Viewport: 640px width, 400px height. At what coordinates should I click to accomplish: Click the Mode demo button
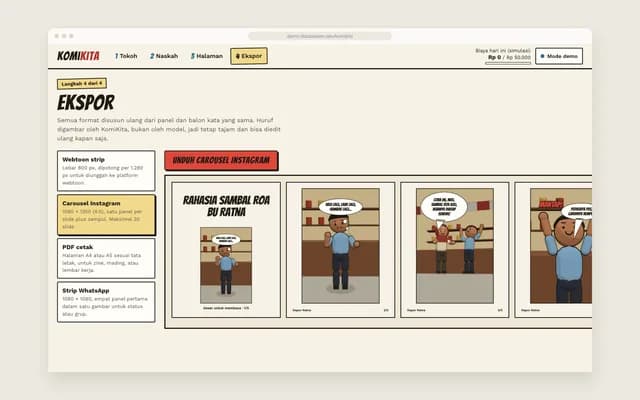(559, 56)
